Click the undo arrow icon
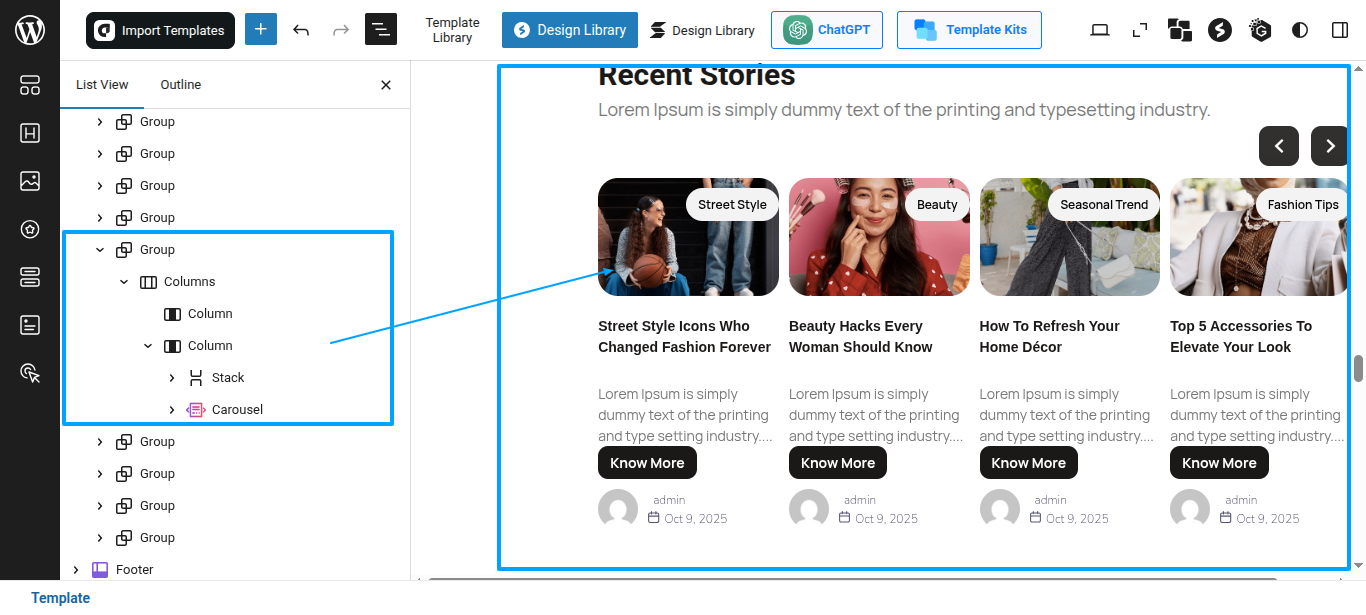Screen dimensions: 1366x615 tap(301, 30)
